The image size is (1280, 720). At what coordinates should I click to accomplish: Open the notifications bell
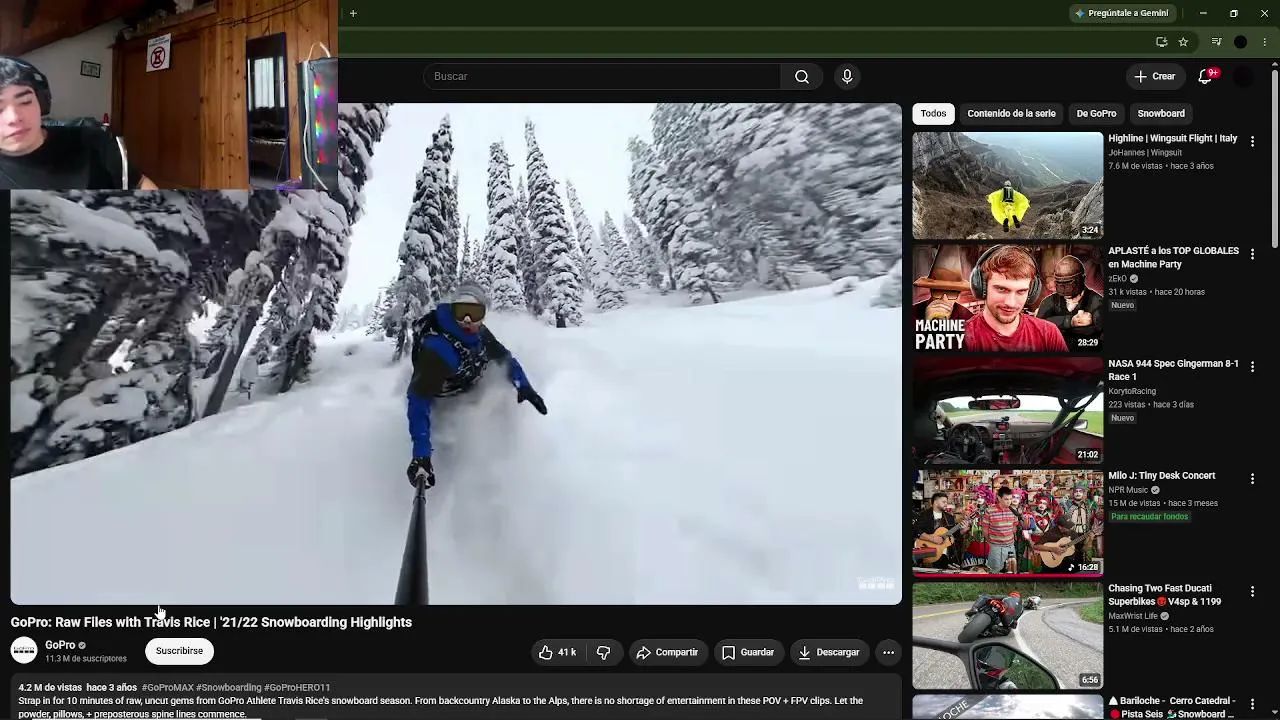(x=1206, y=76)
